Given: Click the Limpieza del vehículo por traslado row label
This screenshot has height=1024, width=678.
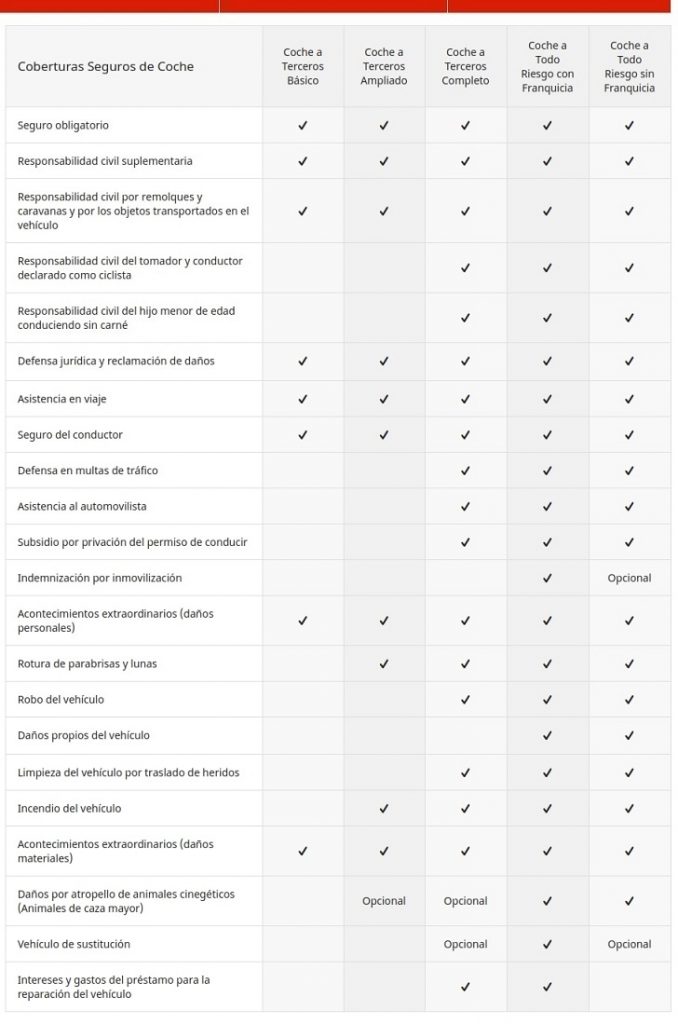Looking at the screenshot, I should tap(129, 773).
